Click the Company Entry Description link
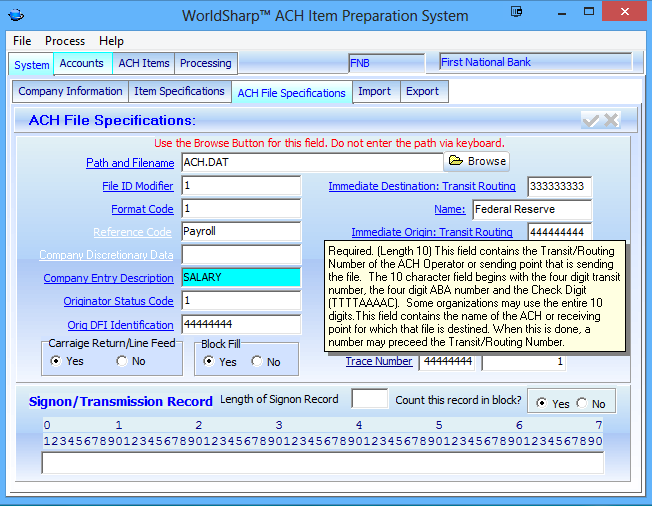Screen dimensions: 652x506 [x=108, y=278]
